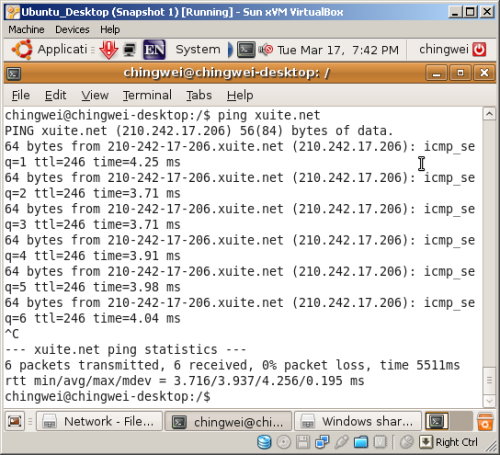Image resolution: width=500 pixels, height=455 pixels.
Task: Switch to chingwei@chi... taskbar window
Action: 228,422
